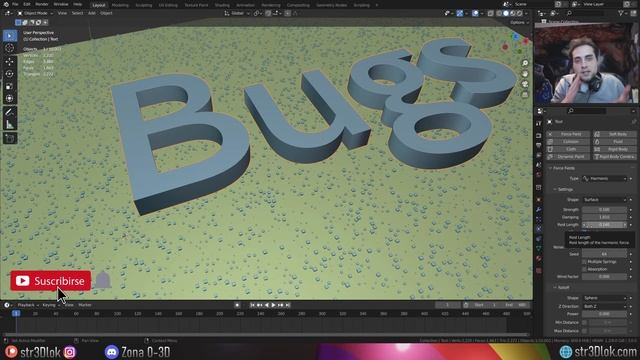Open the Output properties tab icon
This screenshot has height=360, width=640.
click(x=539, y=145)
